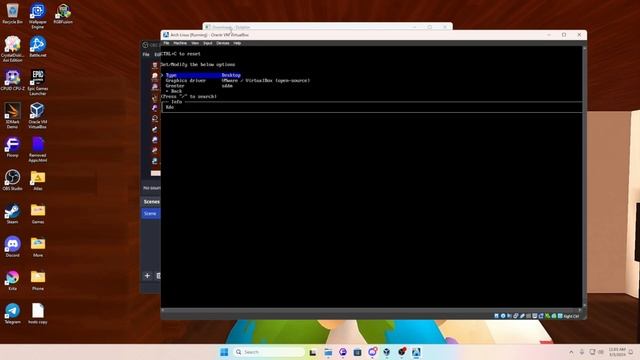The width and height of the screenshot is (640, 360).
Task: Open the Wallpaper Engine desktop shortcut
Action: click(38, 16)
